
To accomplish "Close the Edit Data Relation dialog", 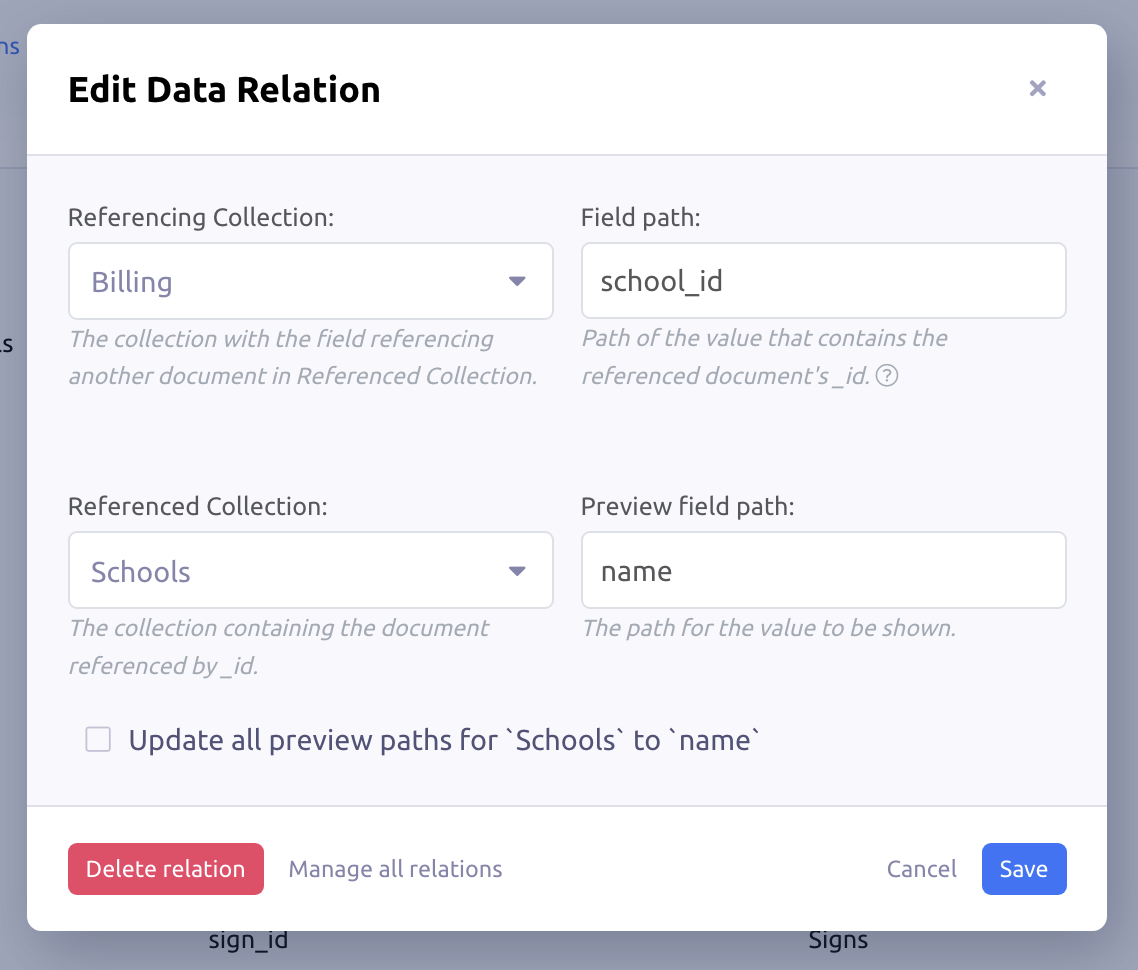I will (x=1038, y=88).
